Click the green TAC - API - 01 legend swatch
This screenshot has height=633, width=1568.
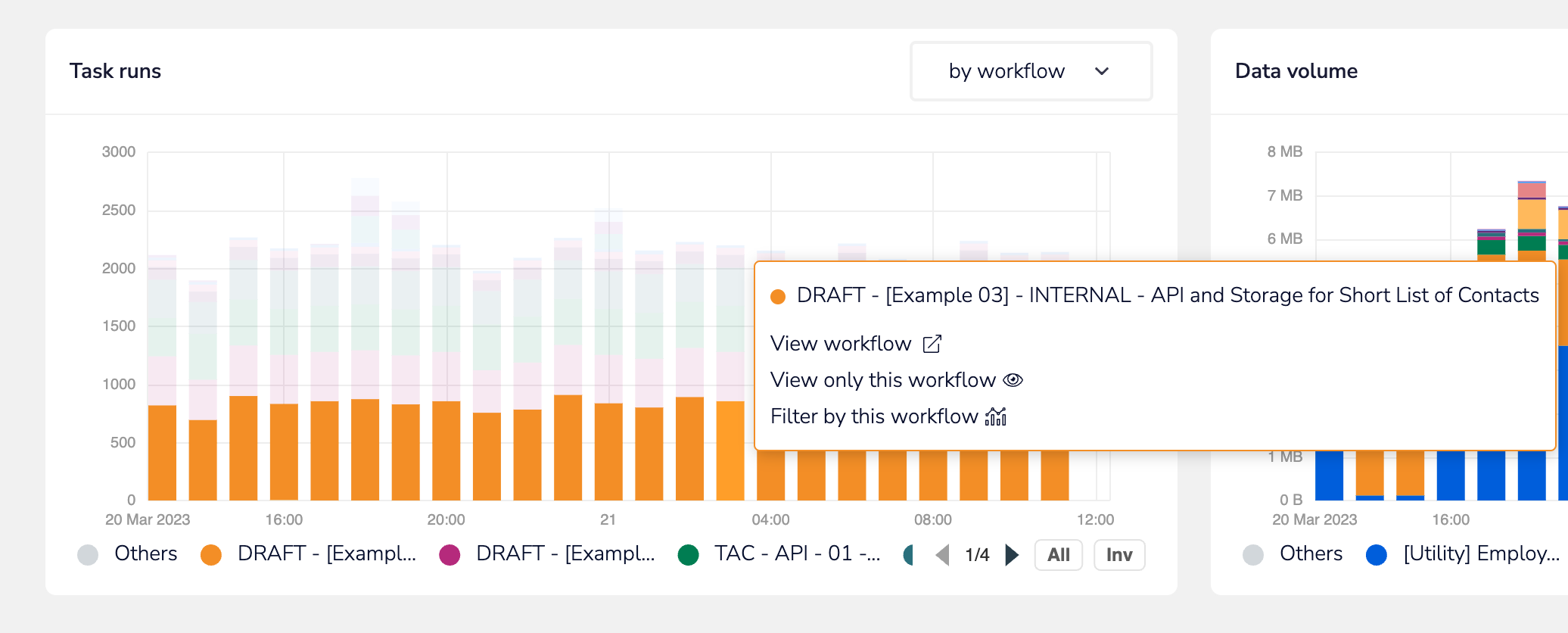(689, 555)
